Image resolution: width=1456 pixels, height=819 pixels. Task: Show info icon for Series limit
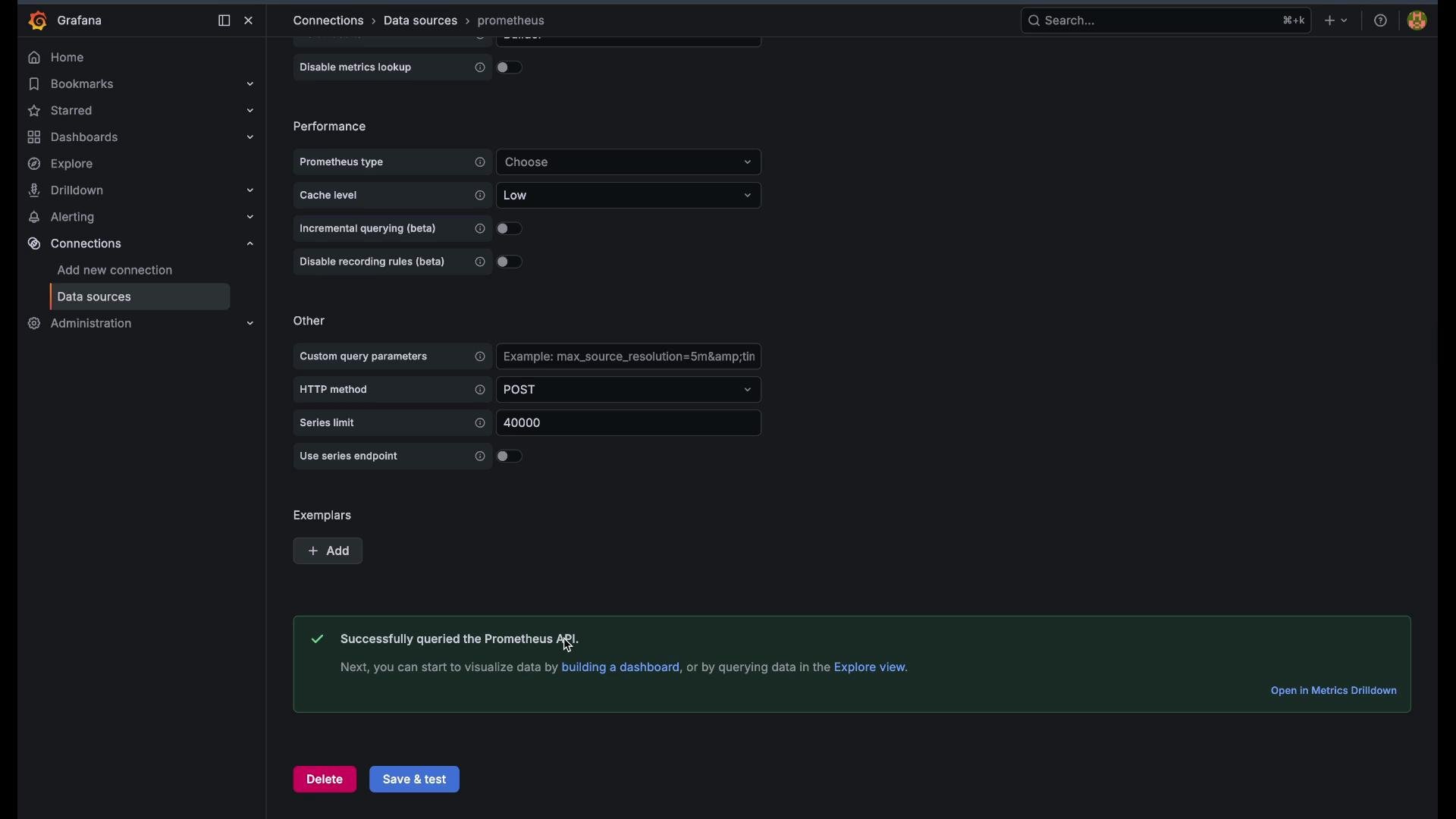pos(480,425)
